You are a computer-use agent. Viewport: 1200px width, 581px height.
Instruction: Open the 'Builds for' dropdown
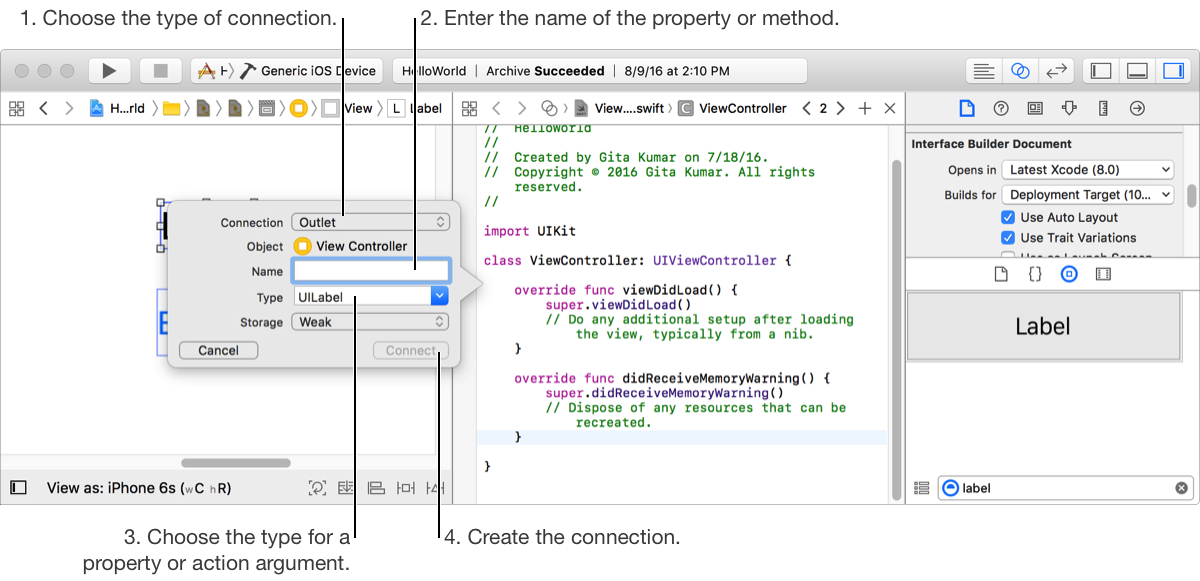pyautogui.click(x=1088, y=195)
